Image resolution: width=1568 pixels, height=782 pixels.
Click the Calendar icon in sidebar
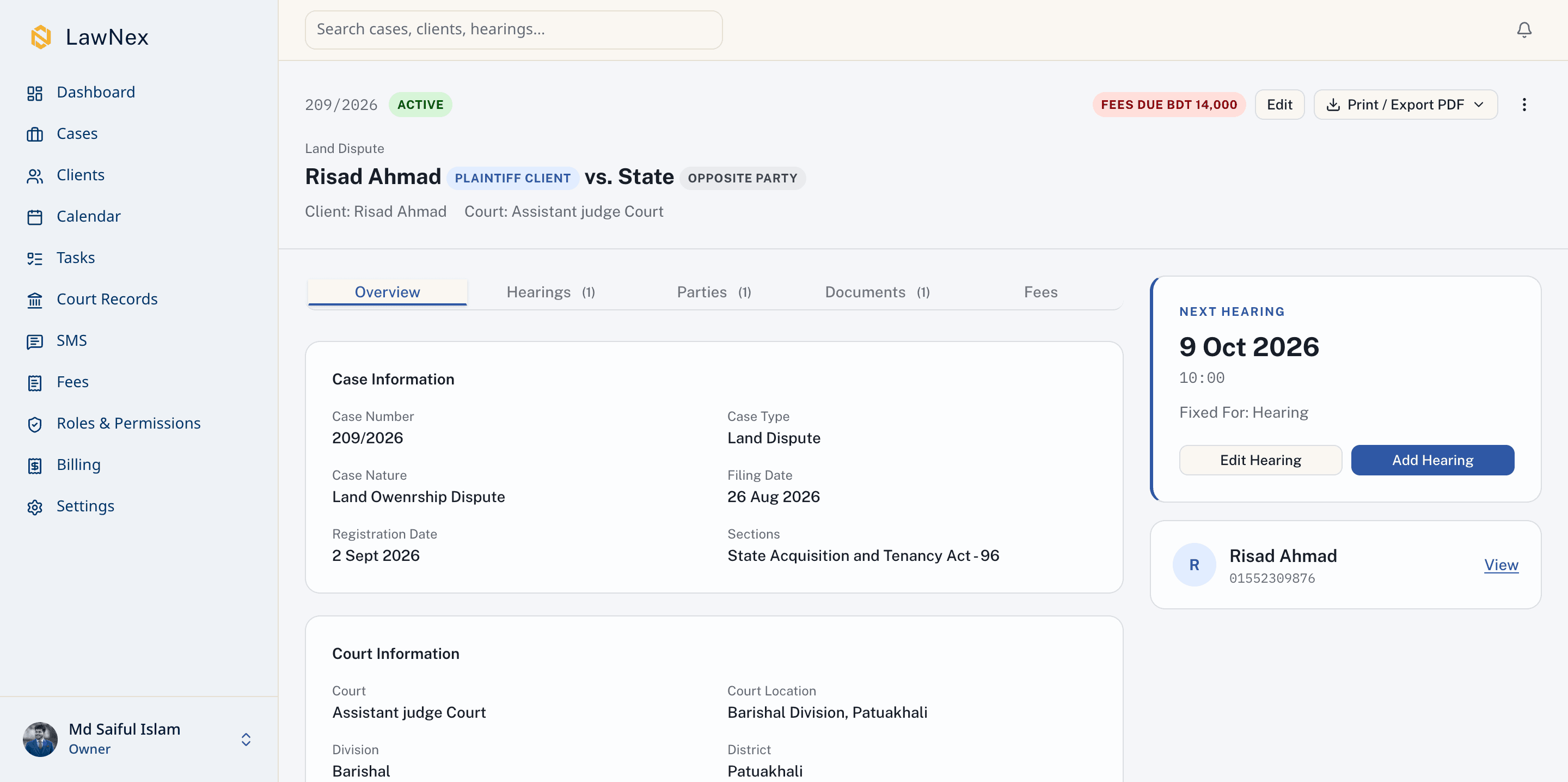point(35,217)
